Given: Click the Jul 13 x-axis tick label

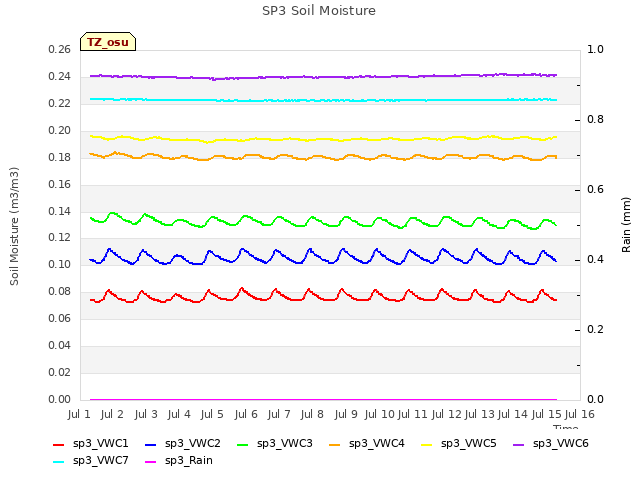Looking at the screenshot, I should point(479,414).
